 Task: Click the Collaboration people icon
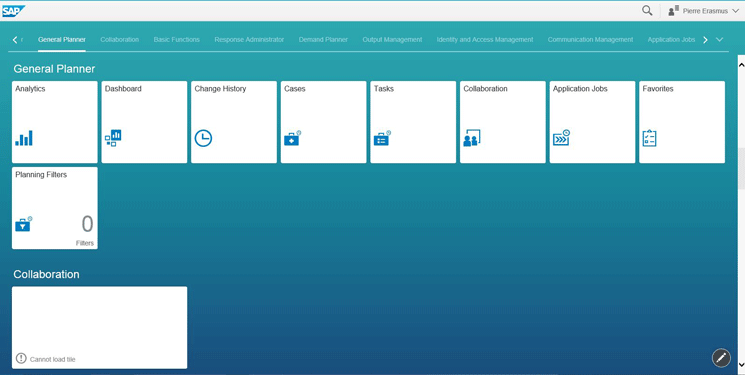coord(472,138)
